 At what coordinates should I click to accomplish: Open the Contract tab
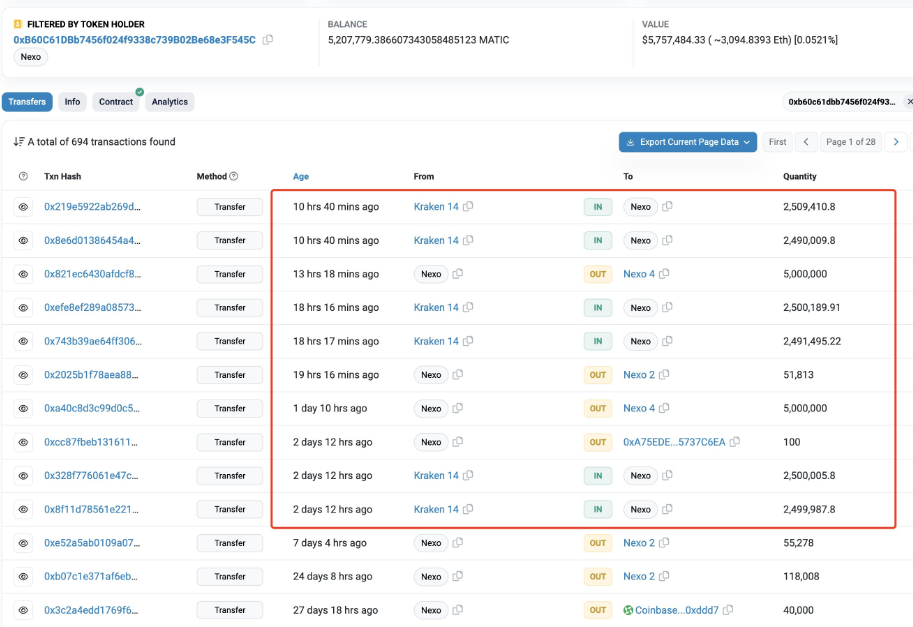tap(116, 102)
